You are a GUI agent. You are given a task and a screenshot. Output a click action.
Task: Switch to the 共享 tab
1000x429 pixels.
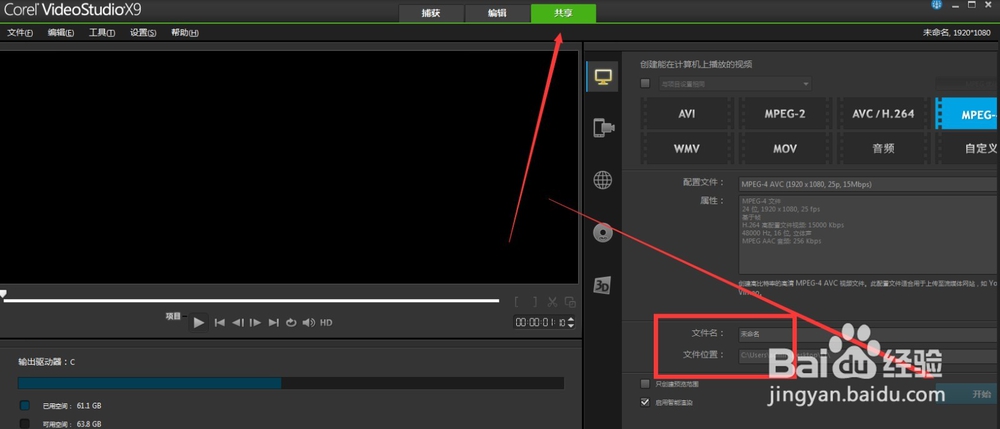[x=563, y=13]
